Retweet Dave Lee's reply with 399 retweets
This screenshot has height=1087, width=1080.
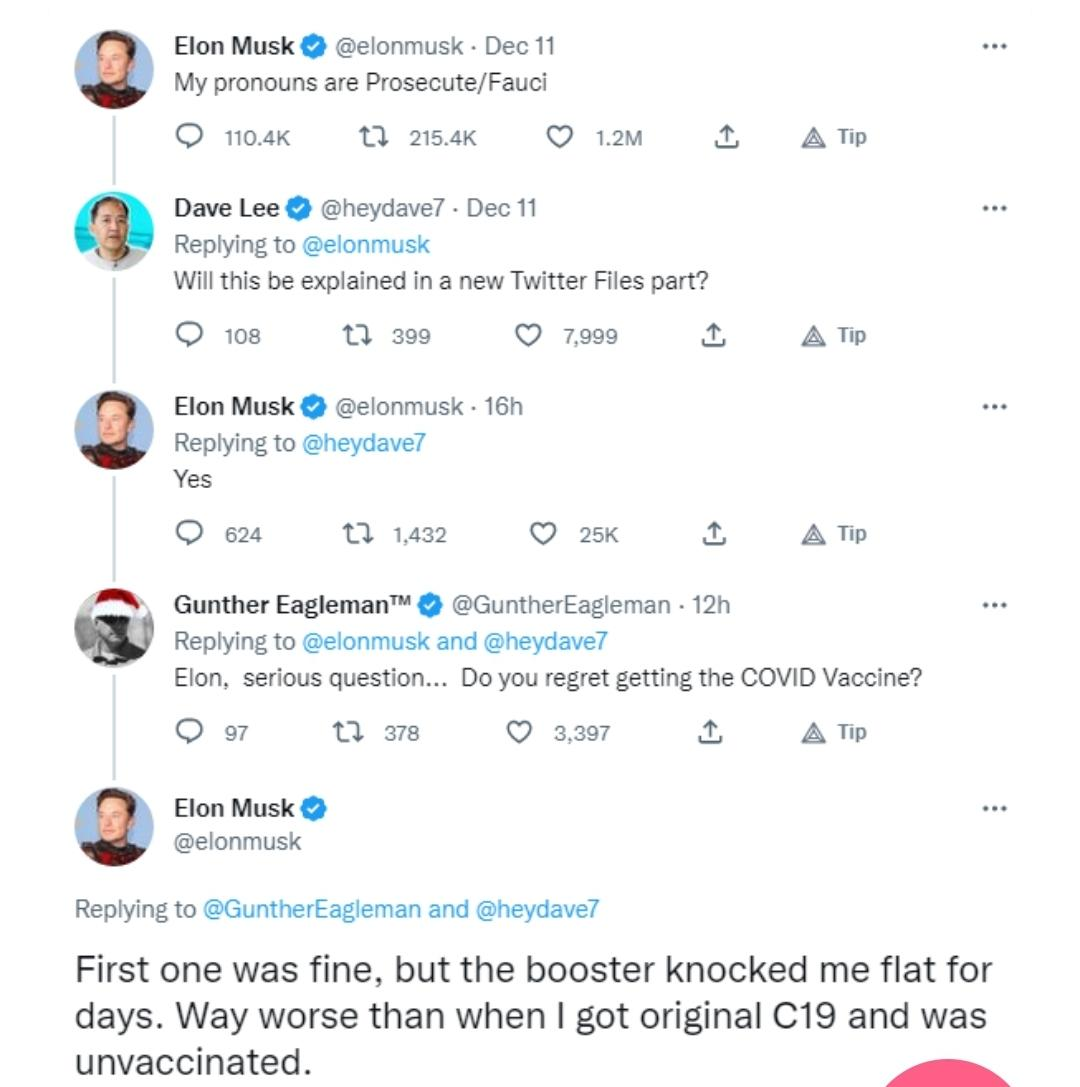coord(357,336)
